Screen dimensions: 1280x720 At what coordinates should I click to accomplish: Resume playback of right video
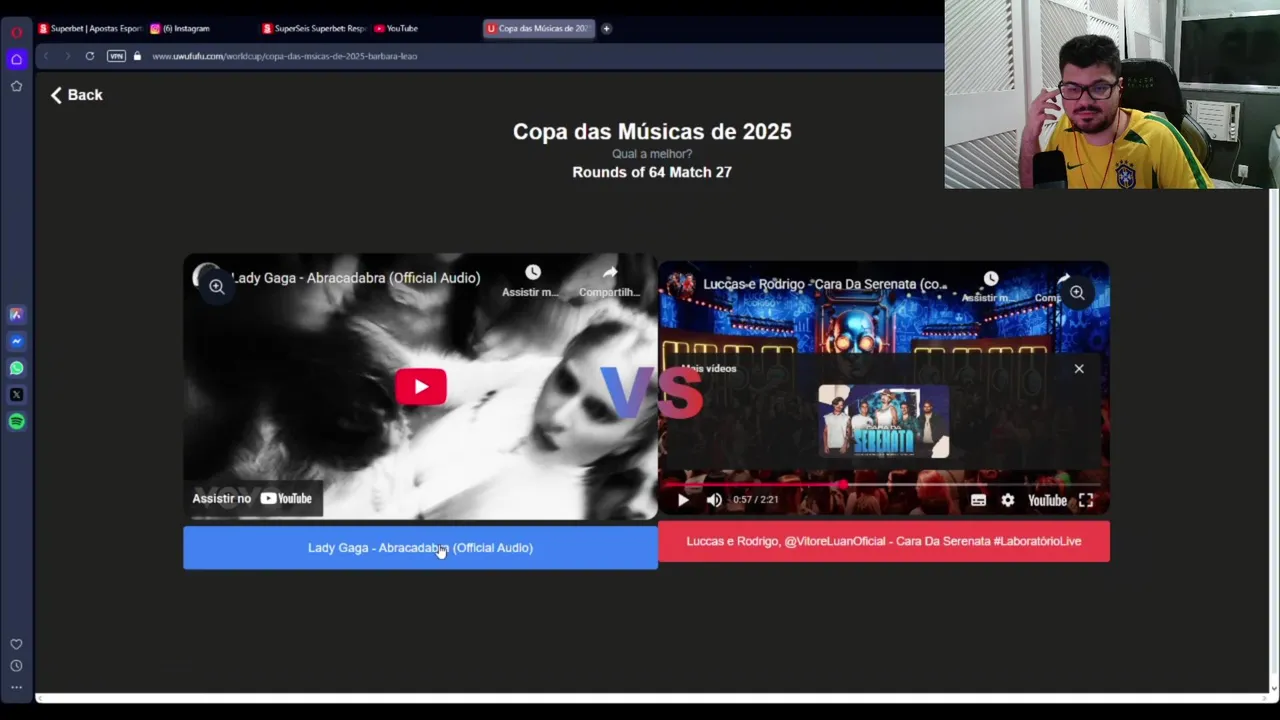(683, 500)
